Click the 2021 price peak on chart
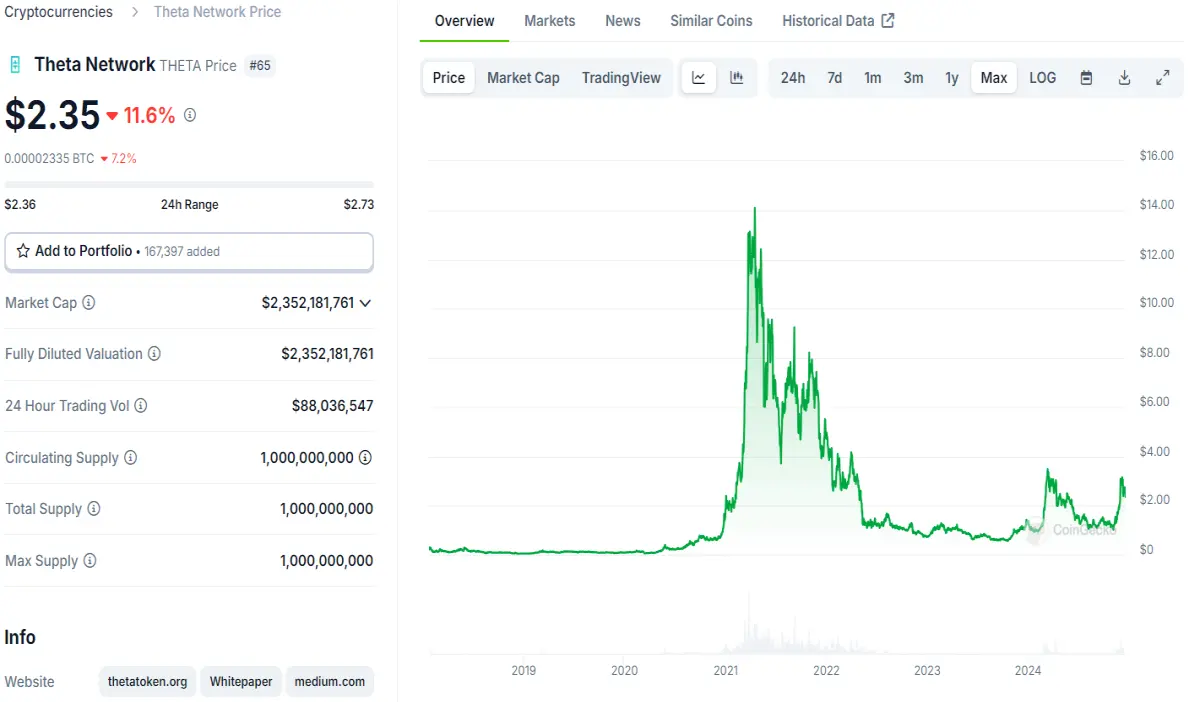Image resolution: width=1200 pixels, height=702 pixels. tap(754, 209)
